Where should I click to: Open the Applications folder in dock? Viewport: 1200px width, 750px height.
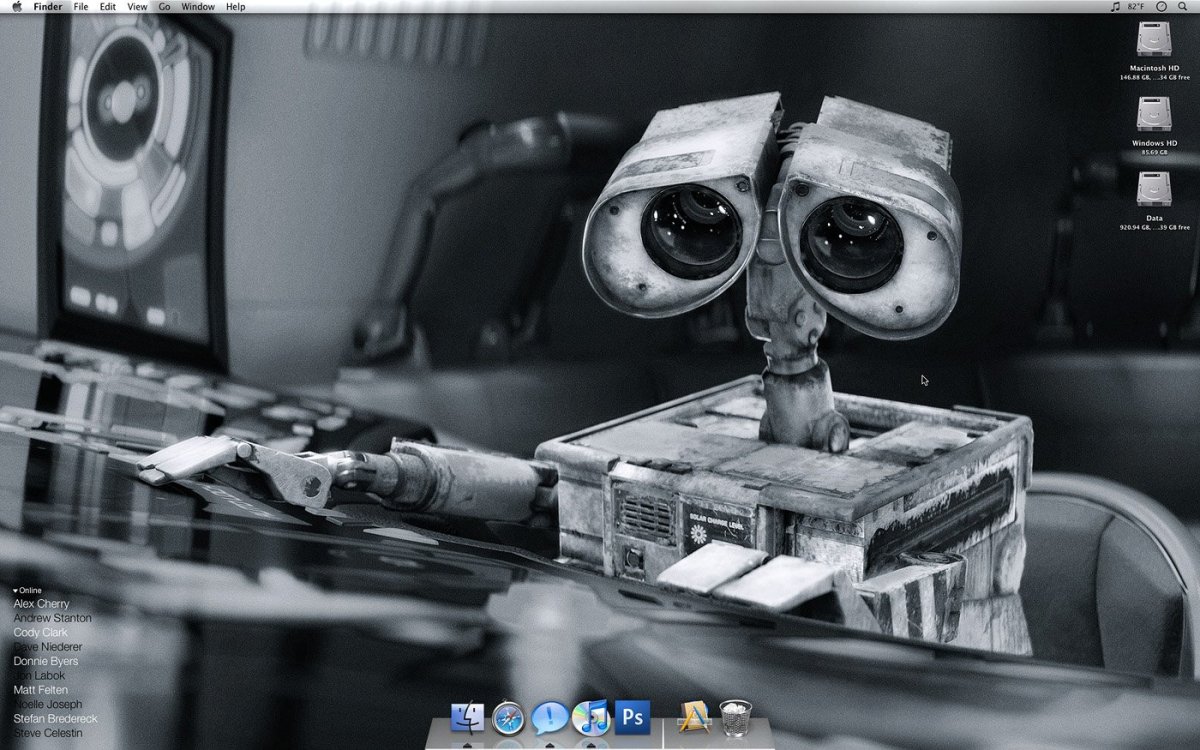[x=693, y=717]
